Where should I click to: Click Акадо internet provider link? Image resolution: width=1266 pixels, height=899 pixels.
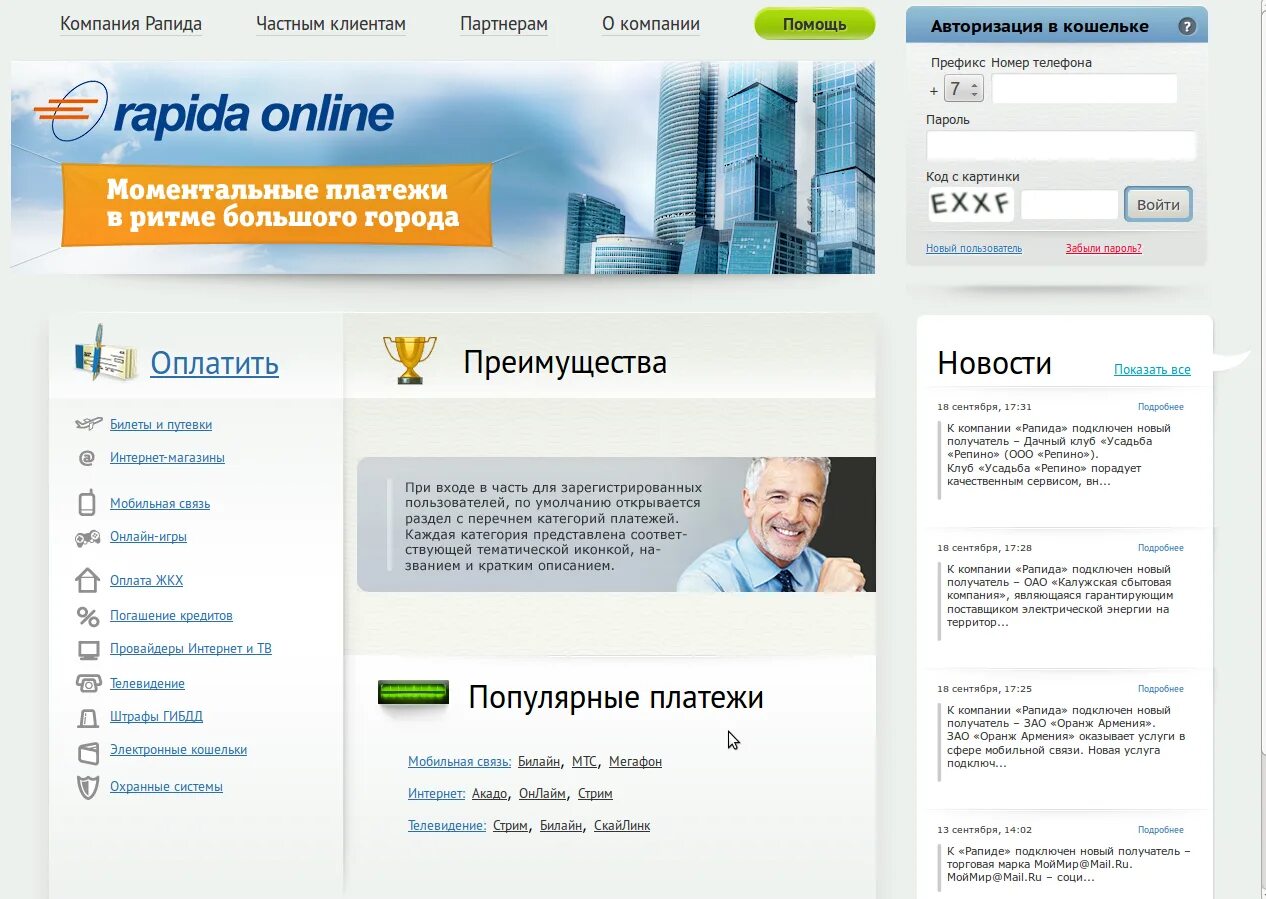[489, 794]
